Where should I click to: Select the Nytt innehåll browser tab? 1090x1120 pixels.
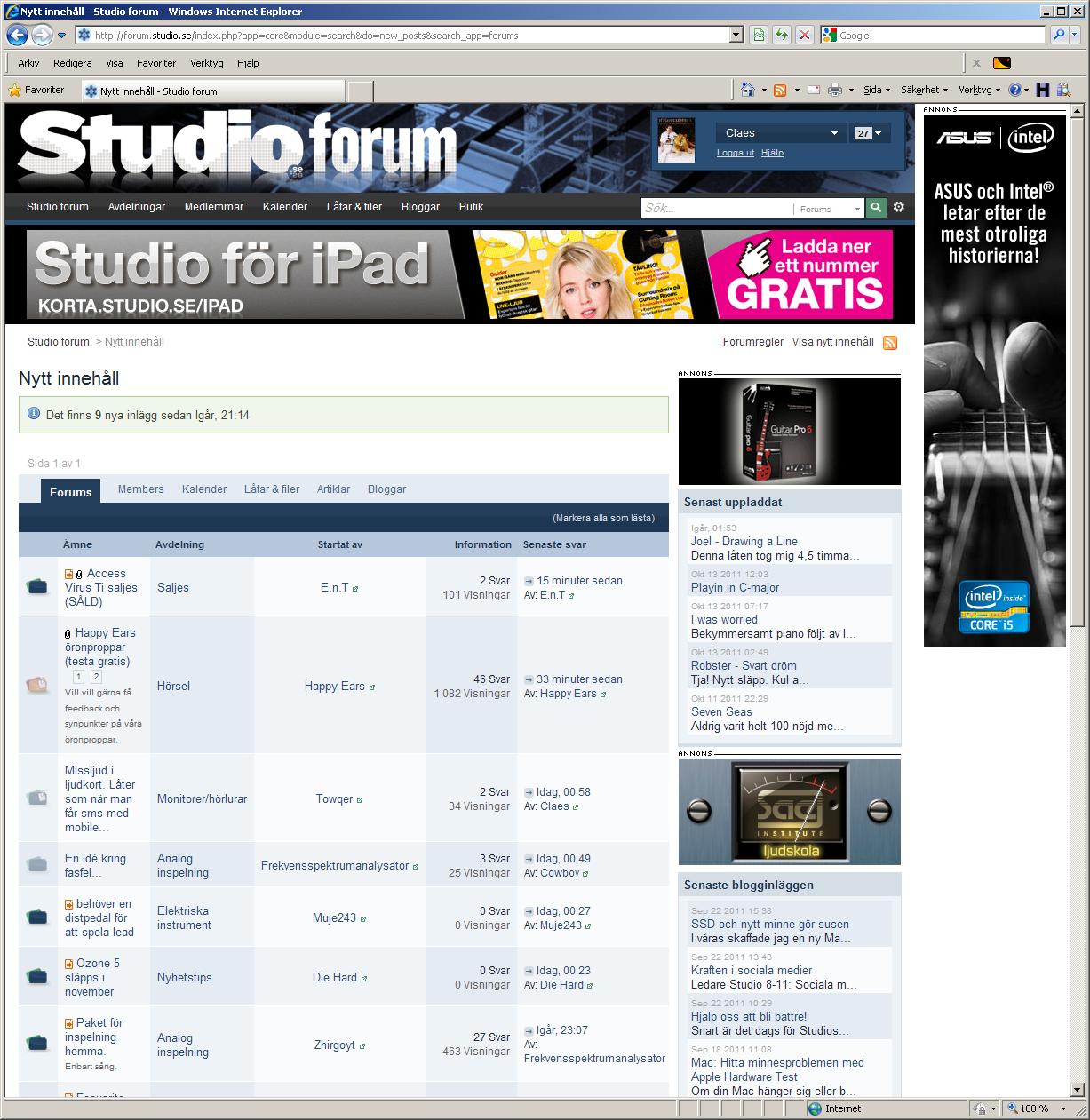[x=213, y=91]
